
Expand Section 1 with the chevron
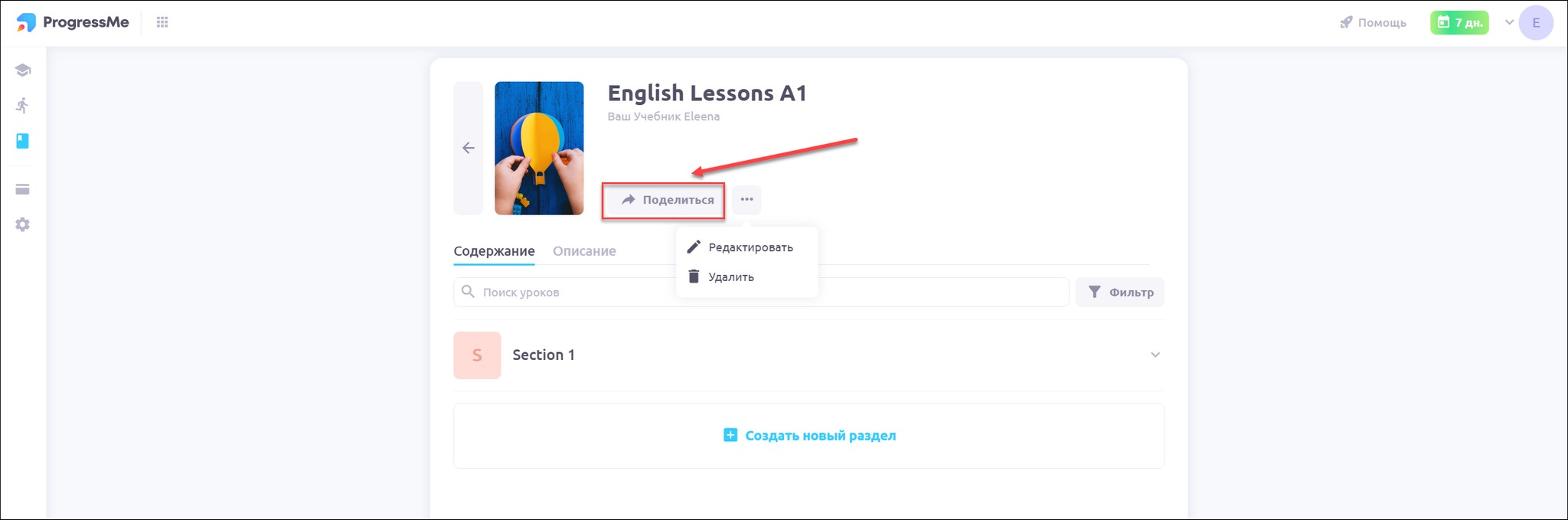coord(1155,355)
